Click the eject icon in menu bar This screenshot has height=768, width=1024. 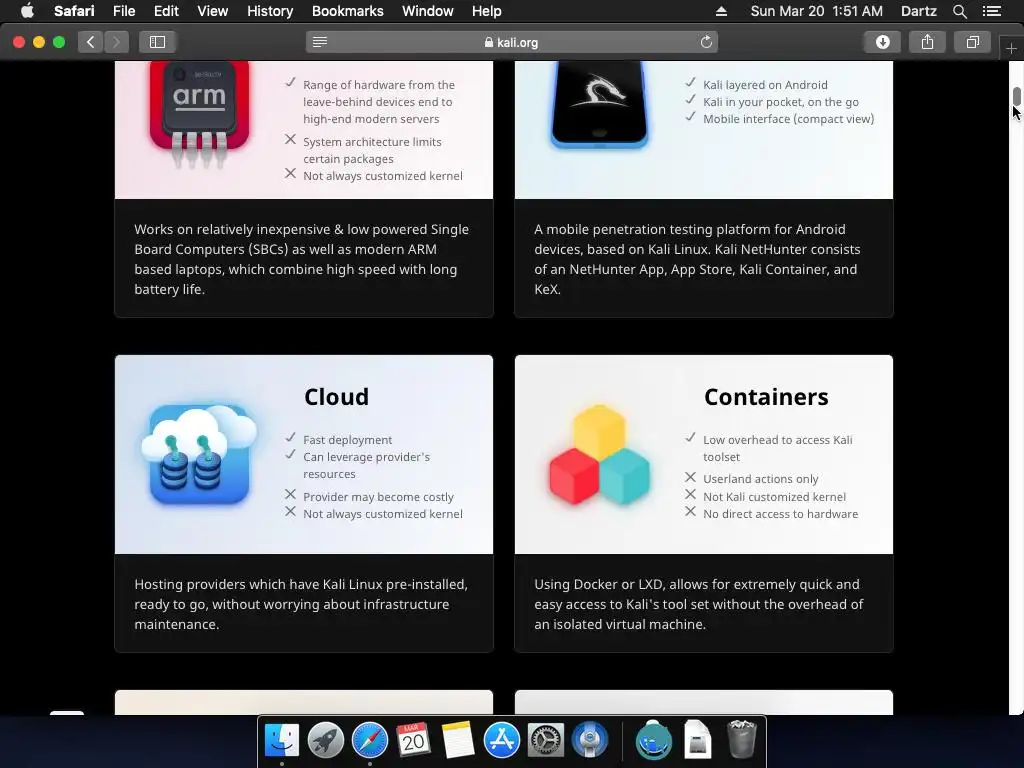[x=721, y=11]
